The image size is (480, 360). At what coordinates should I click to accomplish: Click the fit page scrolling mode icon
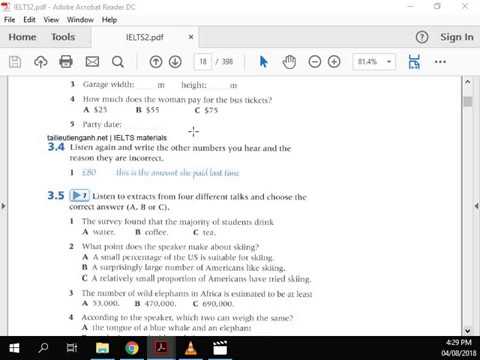click(414, 62)
